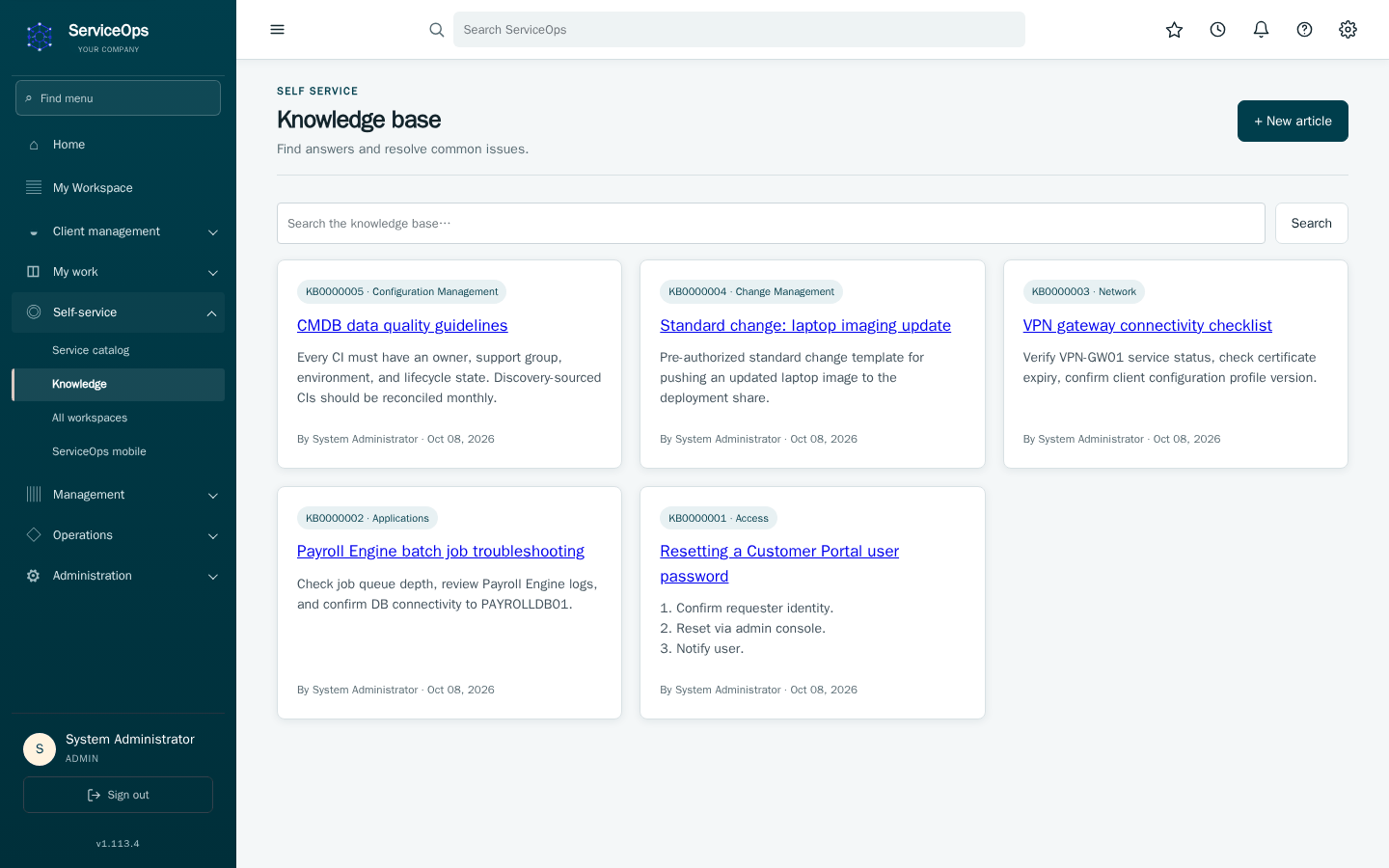Focus the Search the knowledge base field
Screen dimensions: 1389x868
(x=771, y=223)
